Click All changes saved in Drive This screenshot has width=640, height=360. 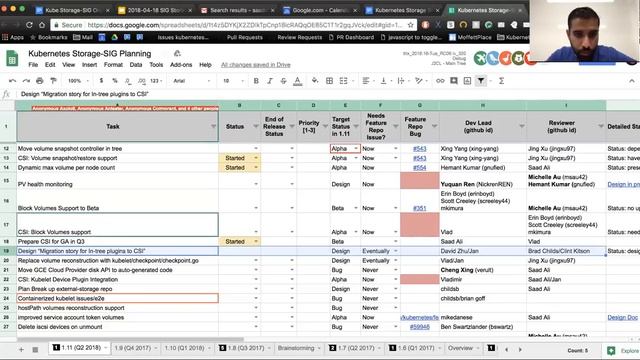click(x=256, y=64)
